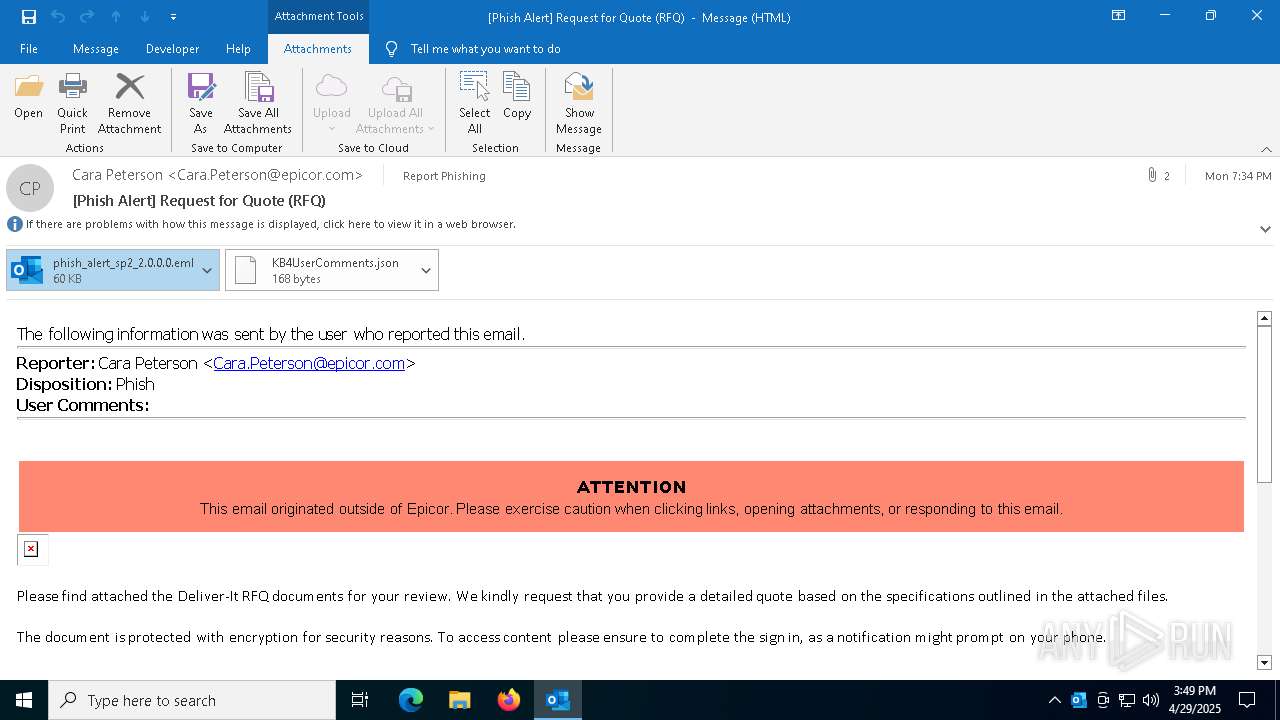Open Firefox from taskbar

pos(509,700)
